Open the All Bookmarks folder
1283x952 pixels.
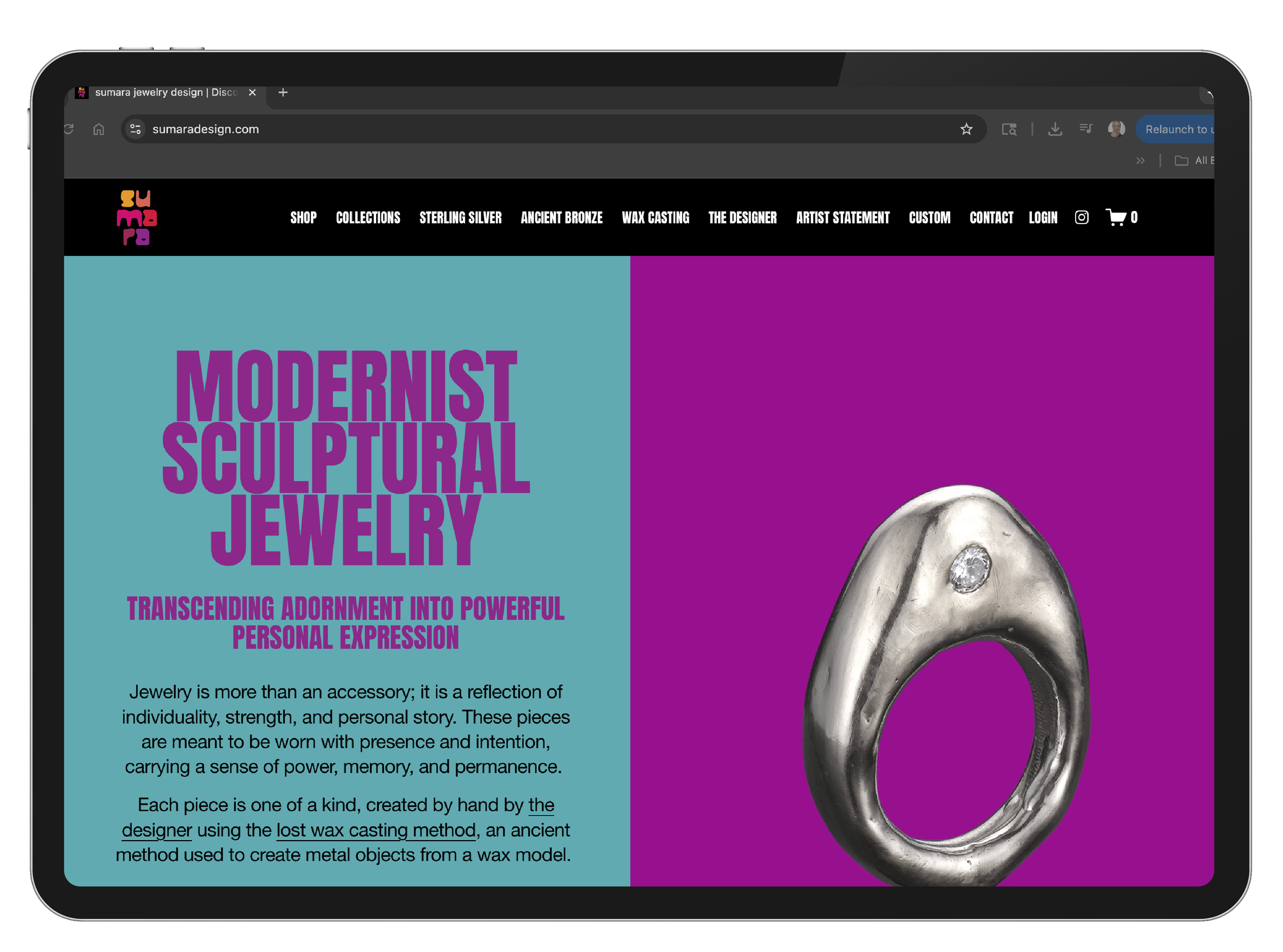(x=1194, y=161)
